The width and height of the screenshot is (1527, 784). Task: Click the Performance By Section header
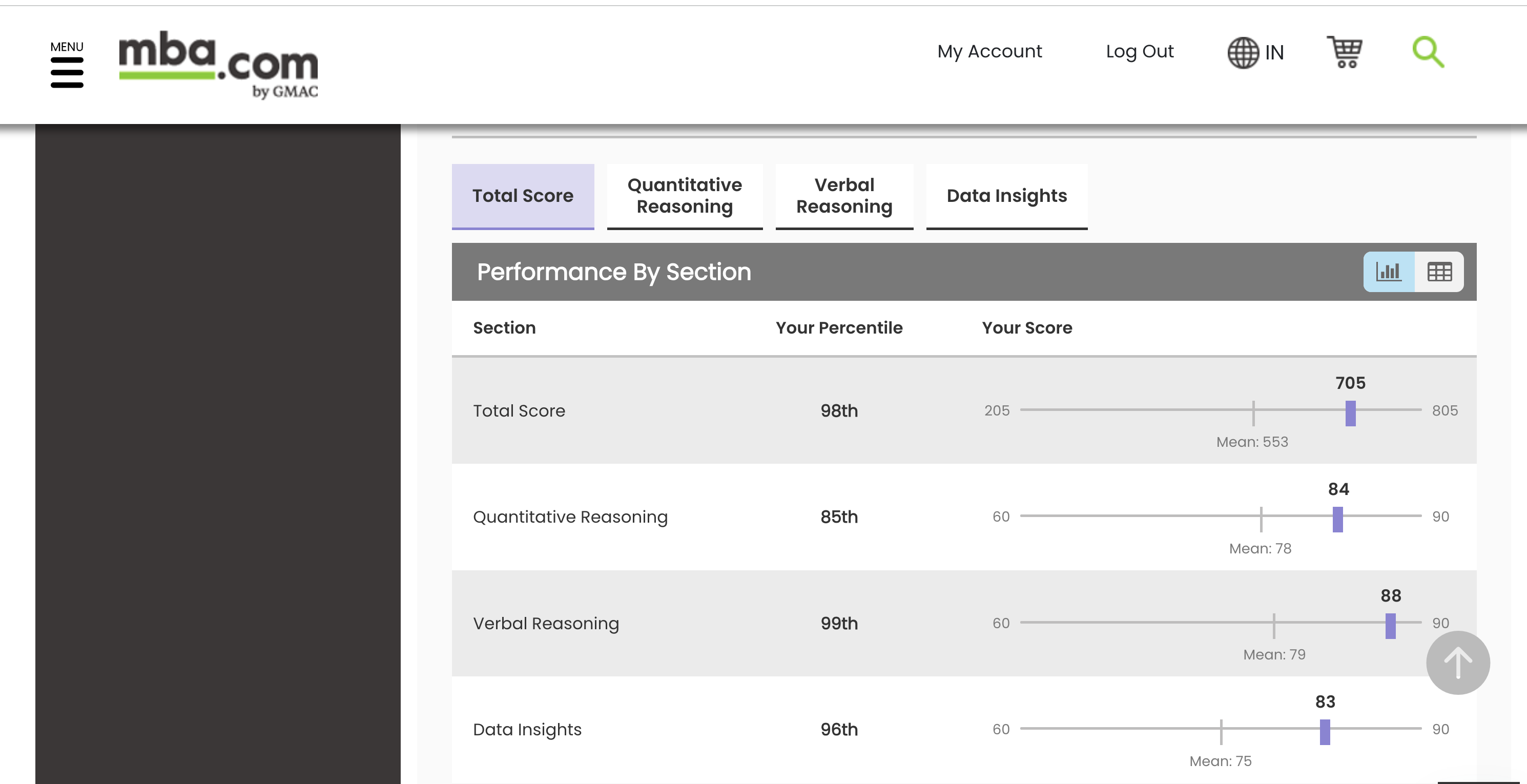613,272
